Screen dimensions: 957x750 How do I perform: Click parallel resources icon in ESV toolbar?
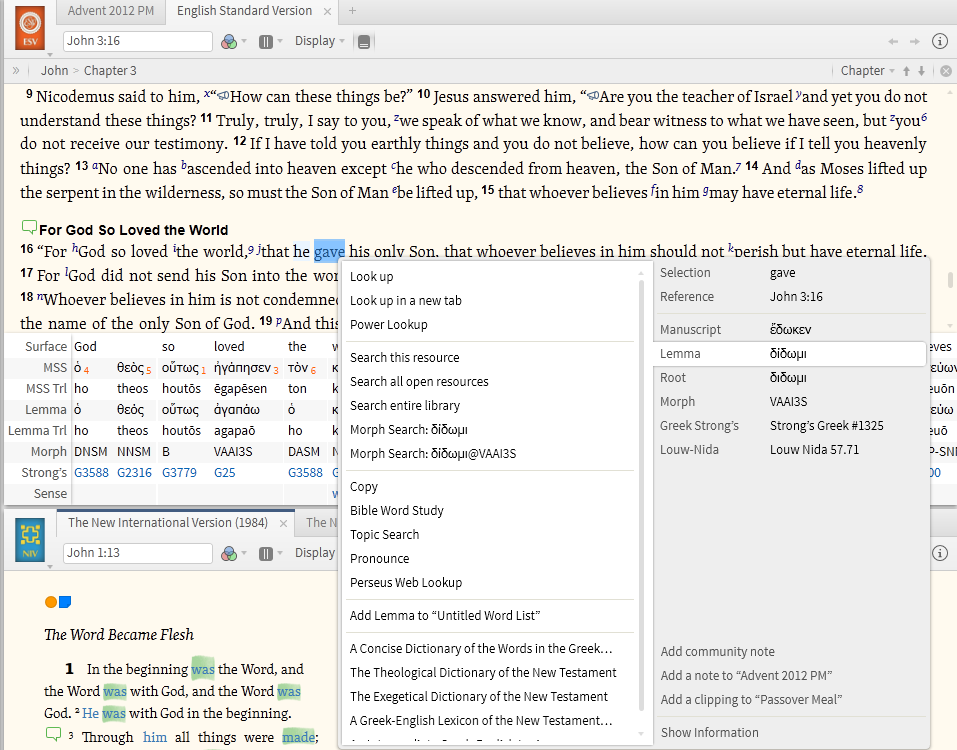click(265, 41)
